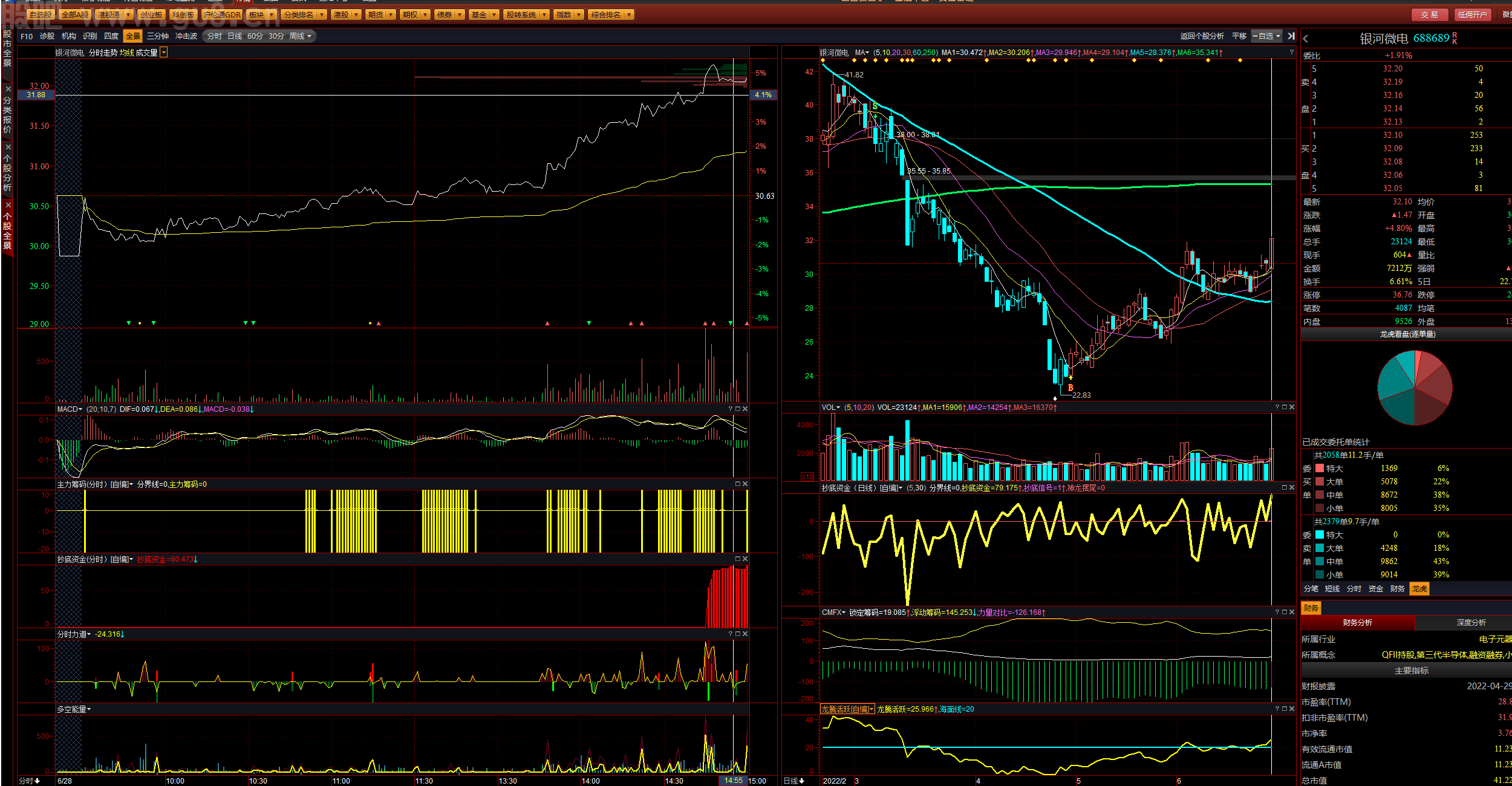Close the CMFX indicator panel
Viewport: 1512px width, 786px height.
click(1292, 612)
